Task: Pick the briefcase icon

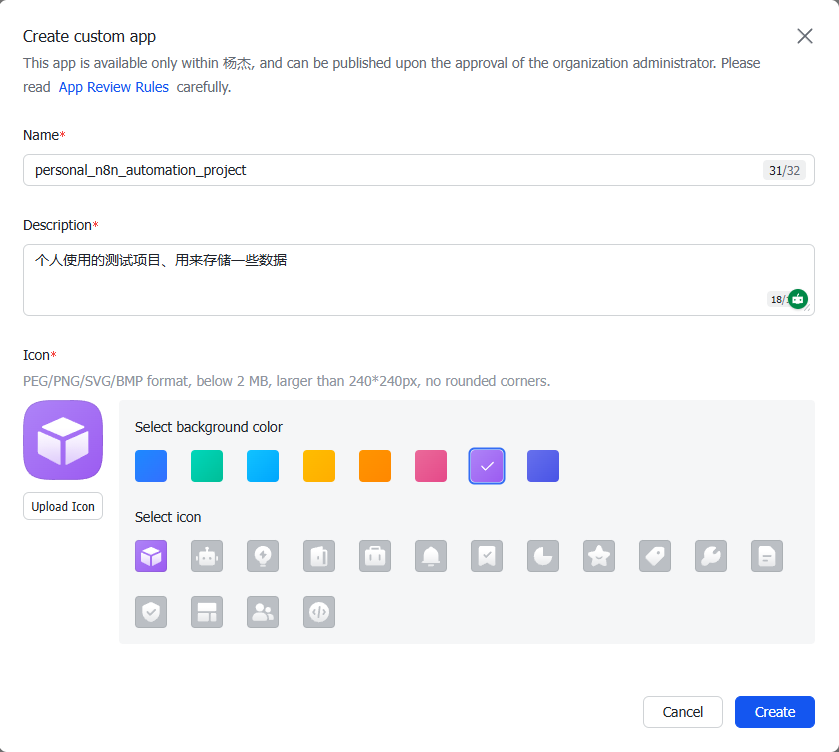Action: click(x=375, y=556)
